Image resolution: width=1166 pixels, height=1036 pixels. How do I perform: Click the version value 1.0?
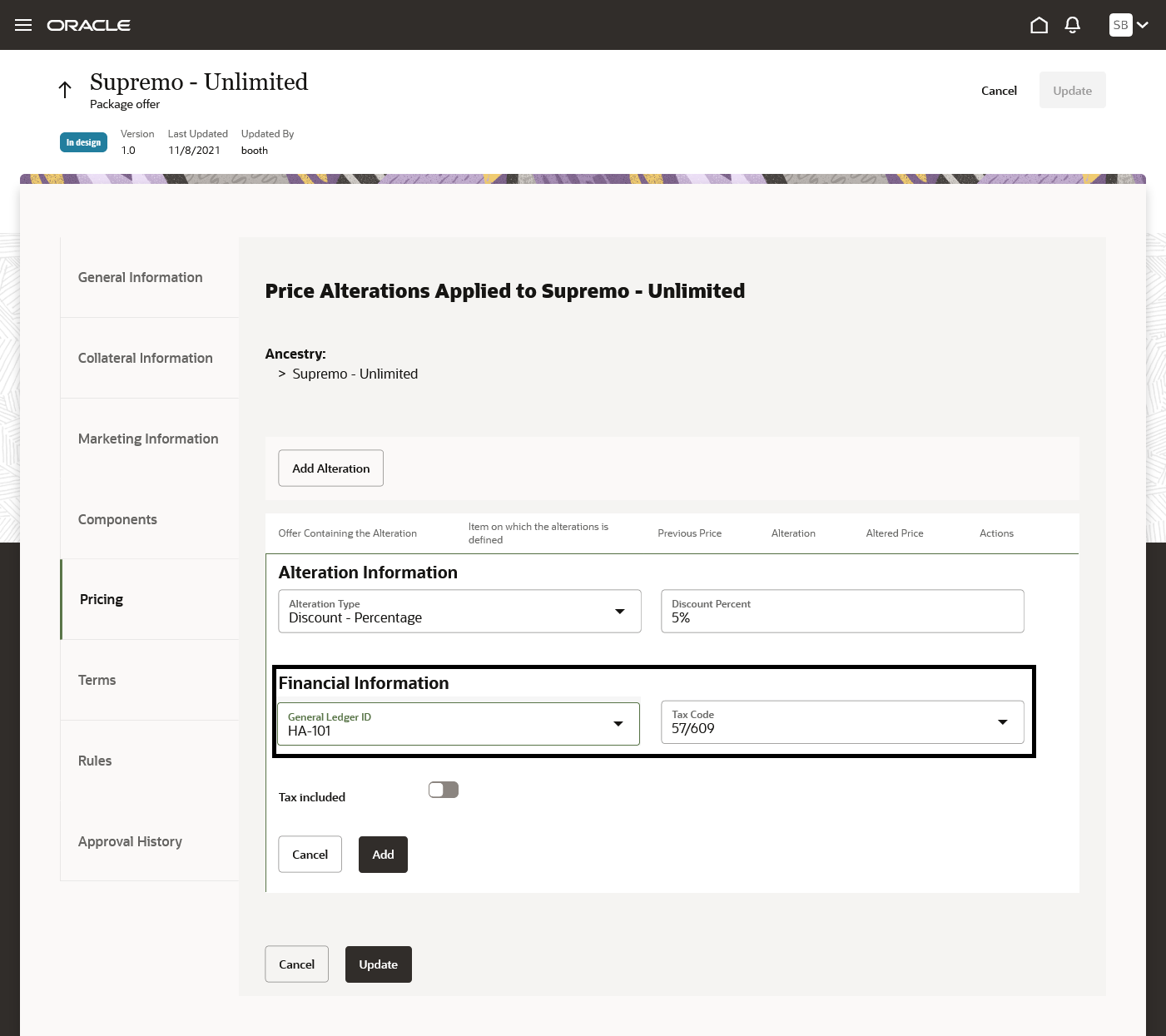[128, 151]
